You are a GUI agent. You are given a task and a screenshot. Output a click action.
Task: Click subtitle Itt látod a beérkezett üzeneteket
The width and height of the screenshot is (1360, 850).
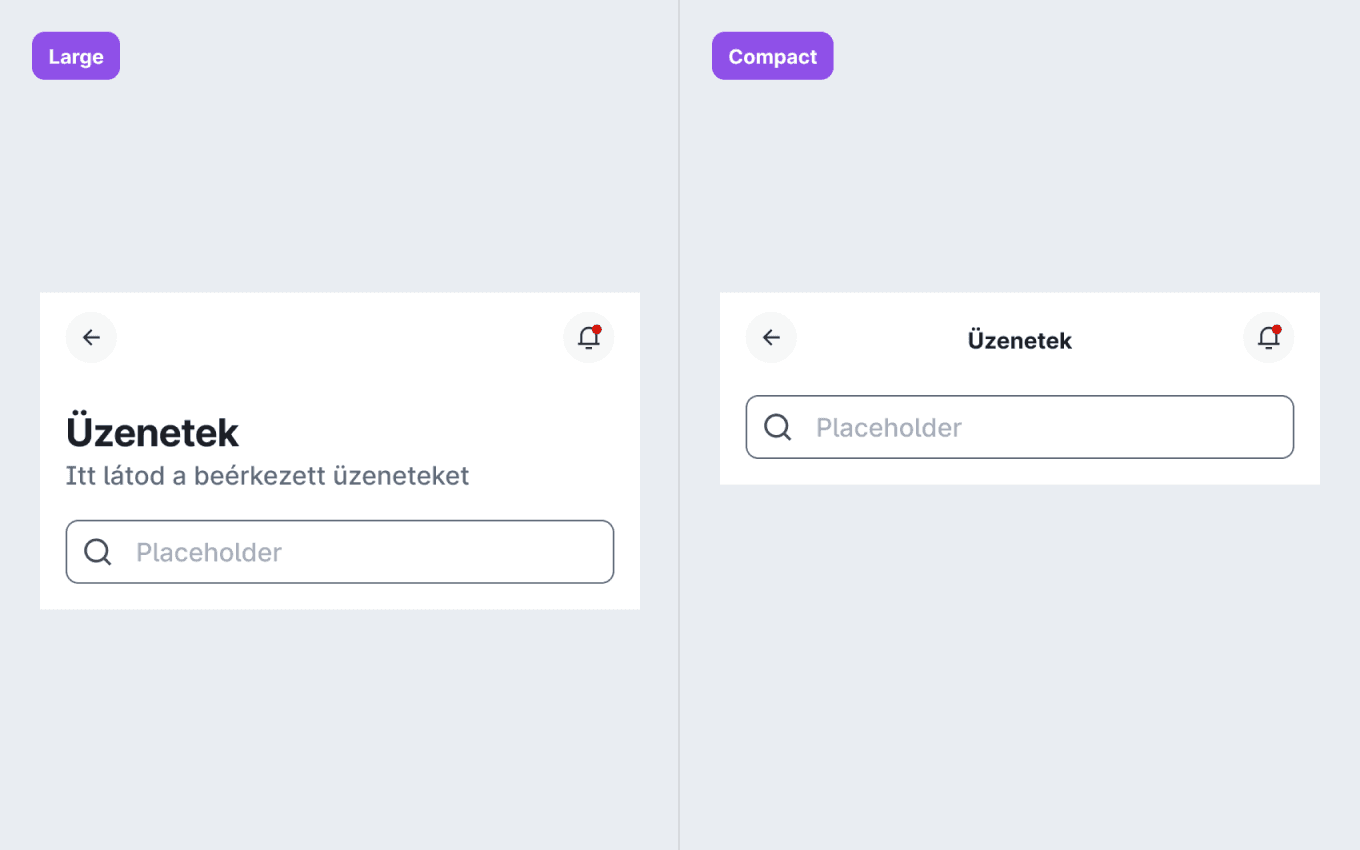click(268, 476)
